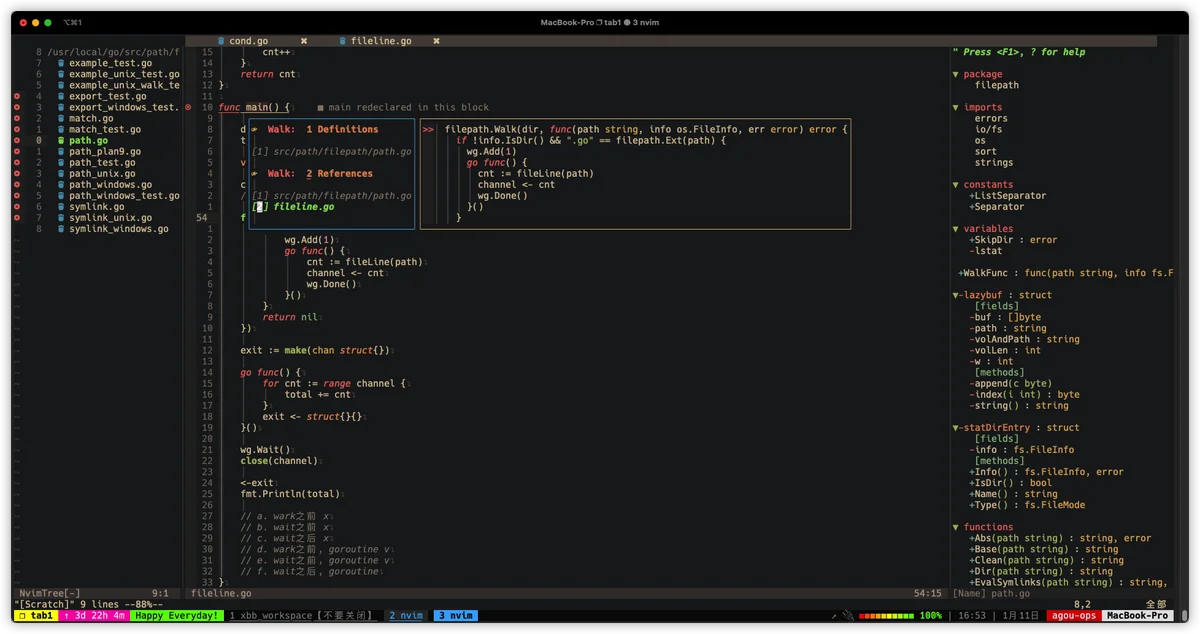Jump to the WalkFunc type in the outline
Screen dimensions: 1200x634
(1066, 273)
